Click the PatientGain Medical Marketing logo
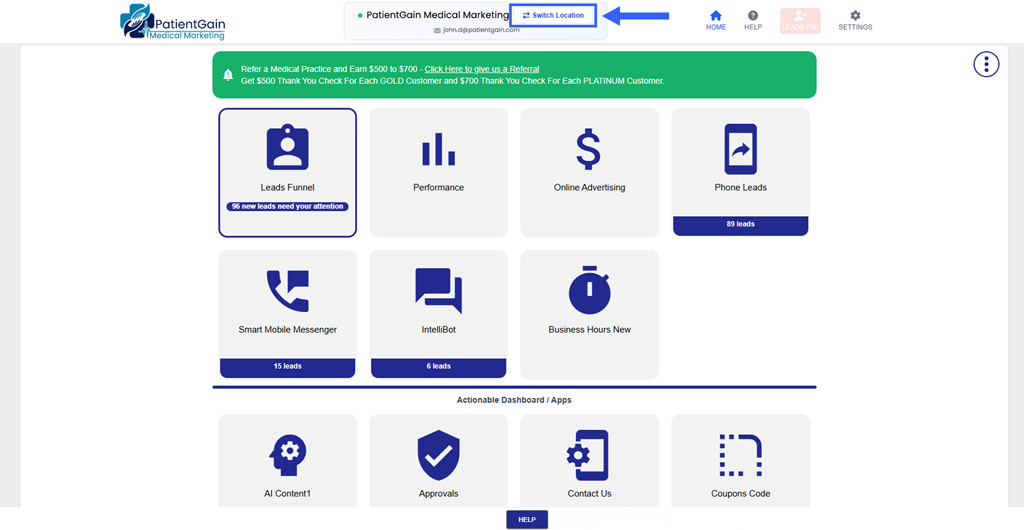This screenshot has width=1024, height=530. [x=172, y=22]
